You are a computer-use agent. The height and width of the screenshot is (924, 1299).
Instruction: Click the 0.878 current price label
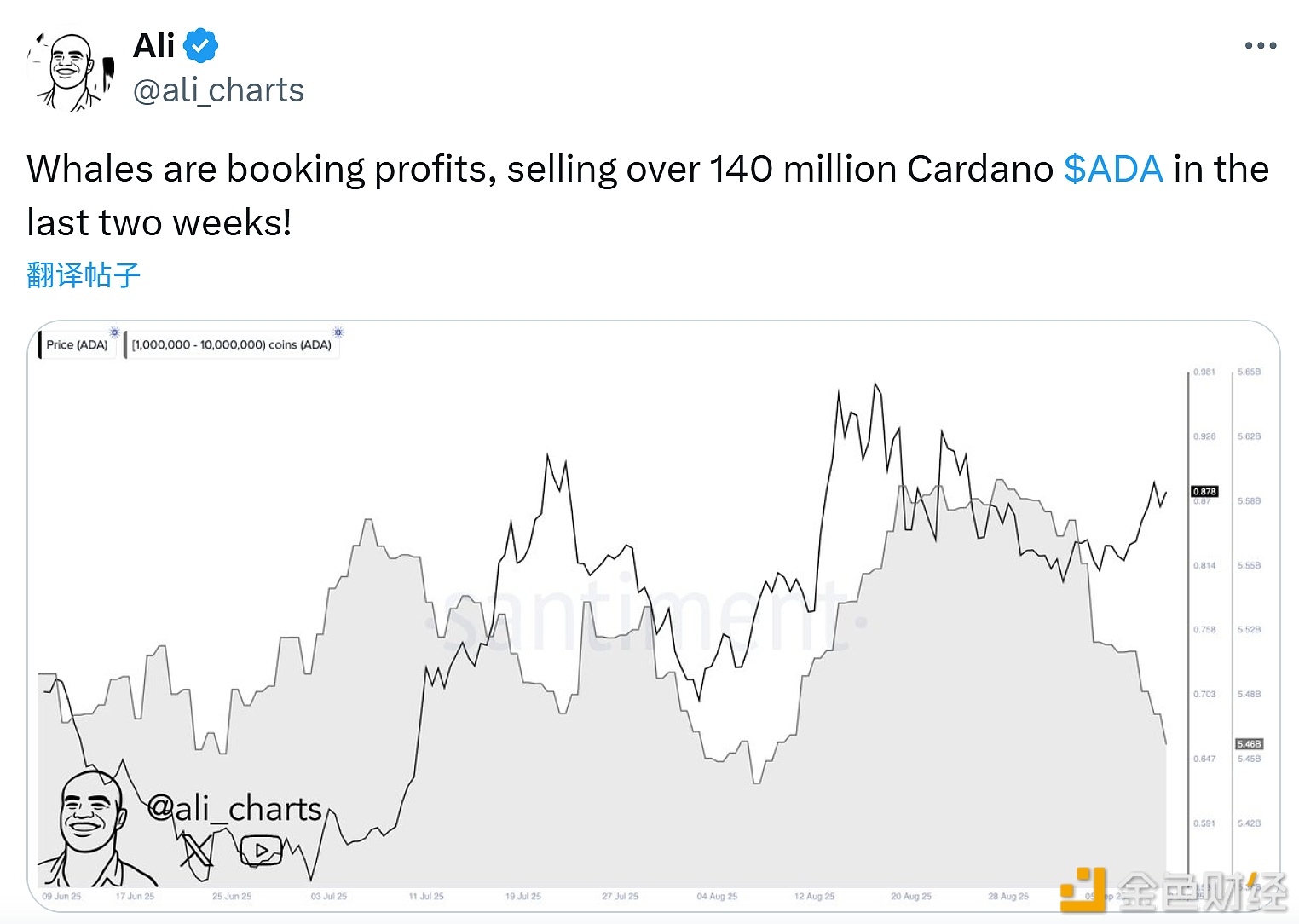pyautogui.click(x=1204, y=492)
